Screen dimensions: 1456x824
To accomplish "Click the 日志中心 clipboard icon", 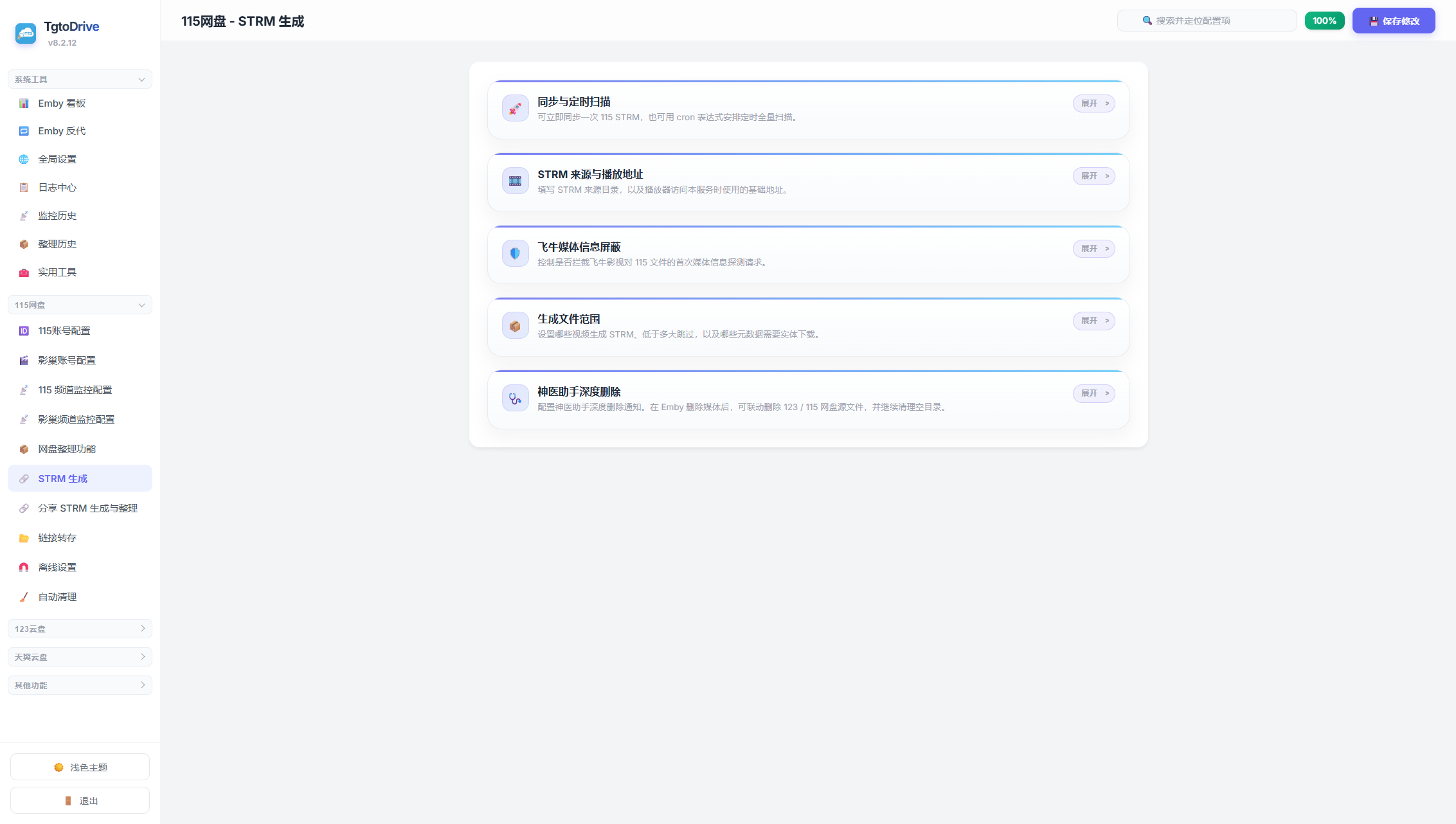I will point(24,188).
